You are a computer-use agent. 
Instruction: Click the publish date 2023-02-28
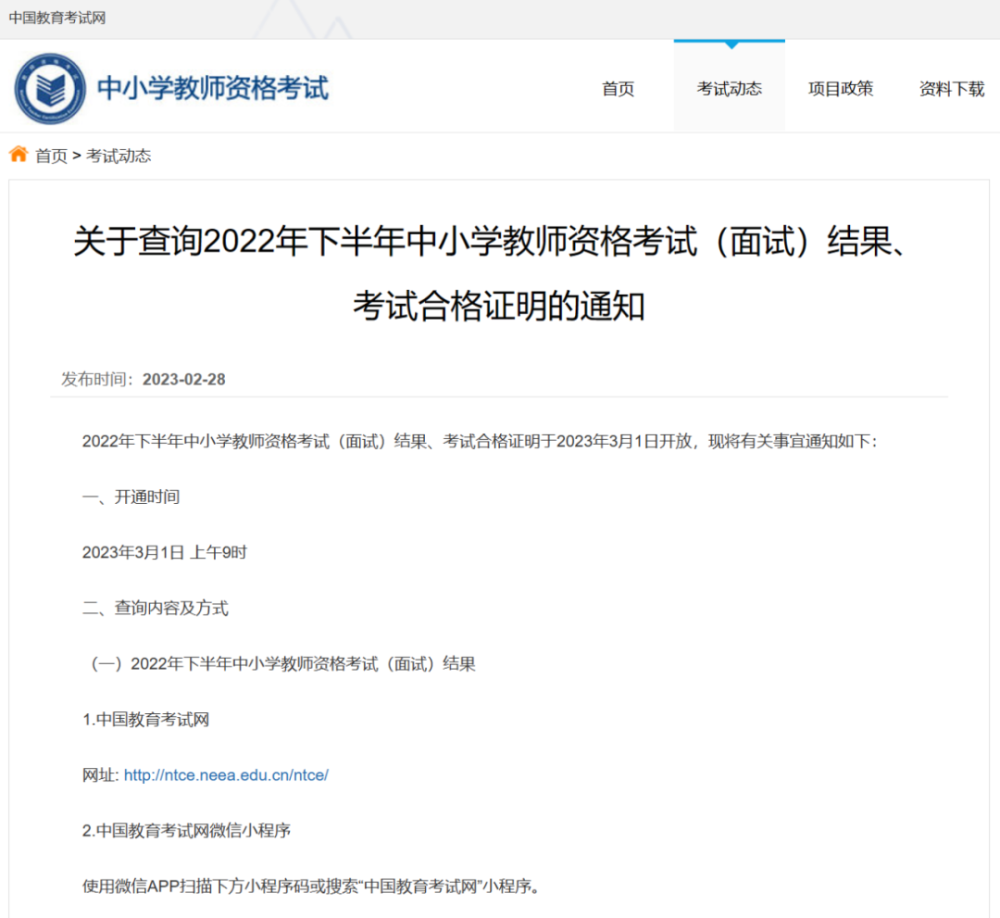tap(184, 379)
